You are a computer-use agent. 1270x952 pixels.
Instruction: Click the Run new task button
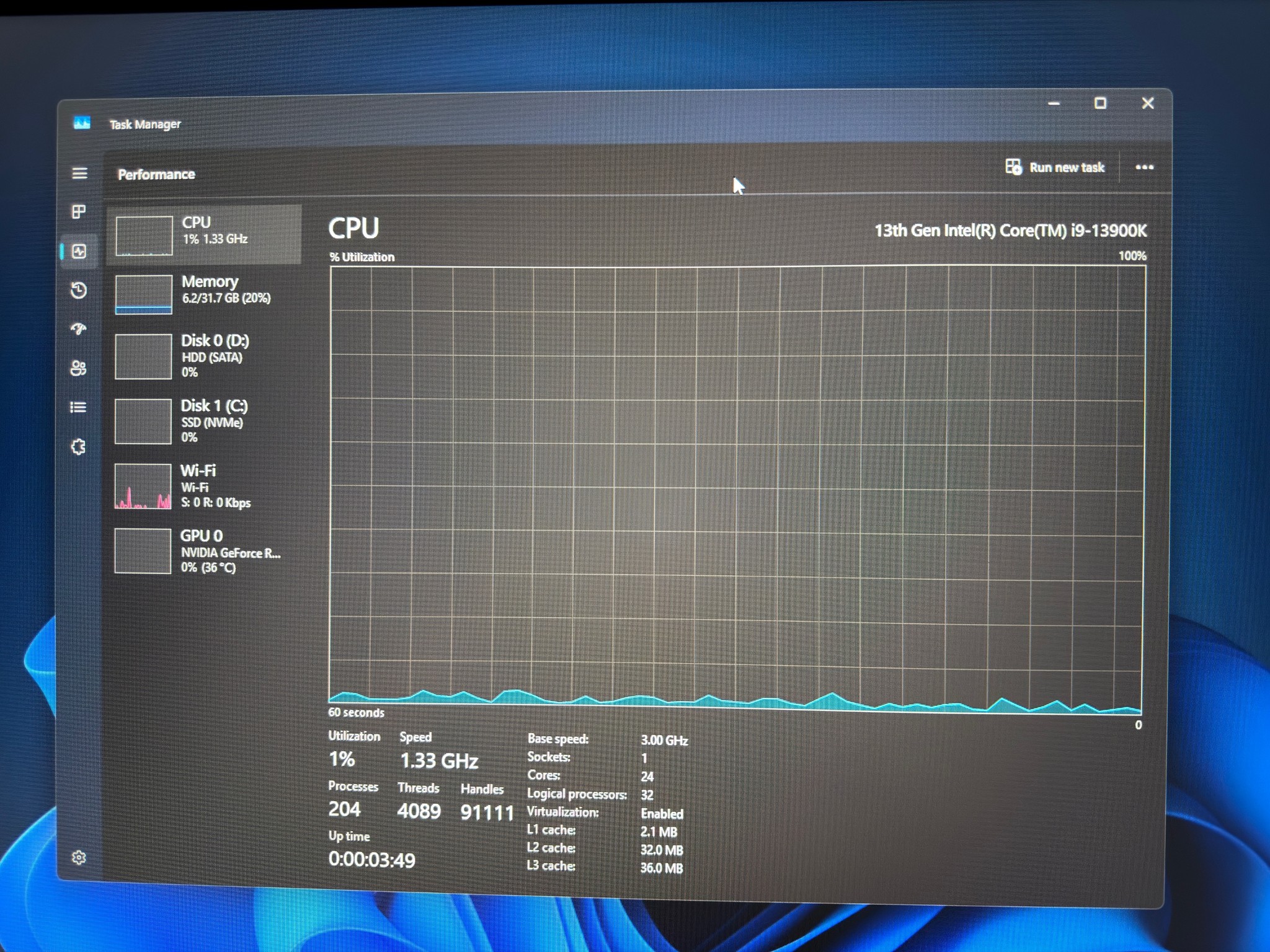tap(1055, 167)
